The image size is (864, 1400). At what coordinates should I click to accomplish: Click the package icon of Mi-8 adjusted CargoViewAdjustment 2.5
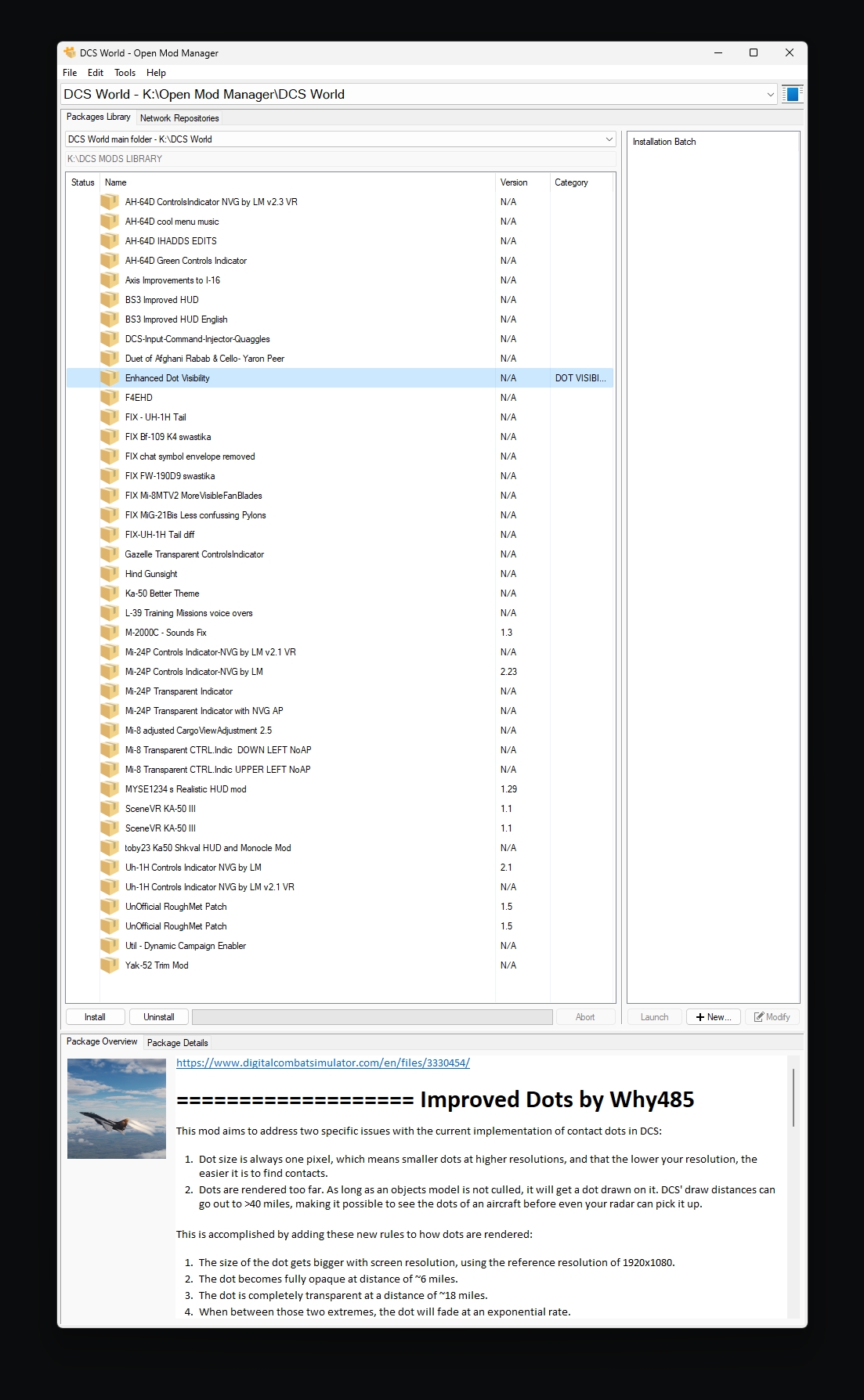point(110,730)
